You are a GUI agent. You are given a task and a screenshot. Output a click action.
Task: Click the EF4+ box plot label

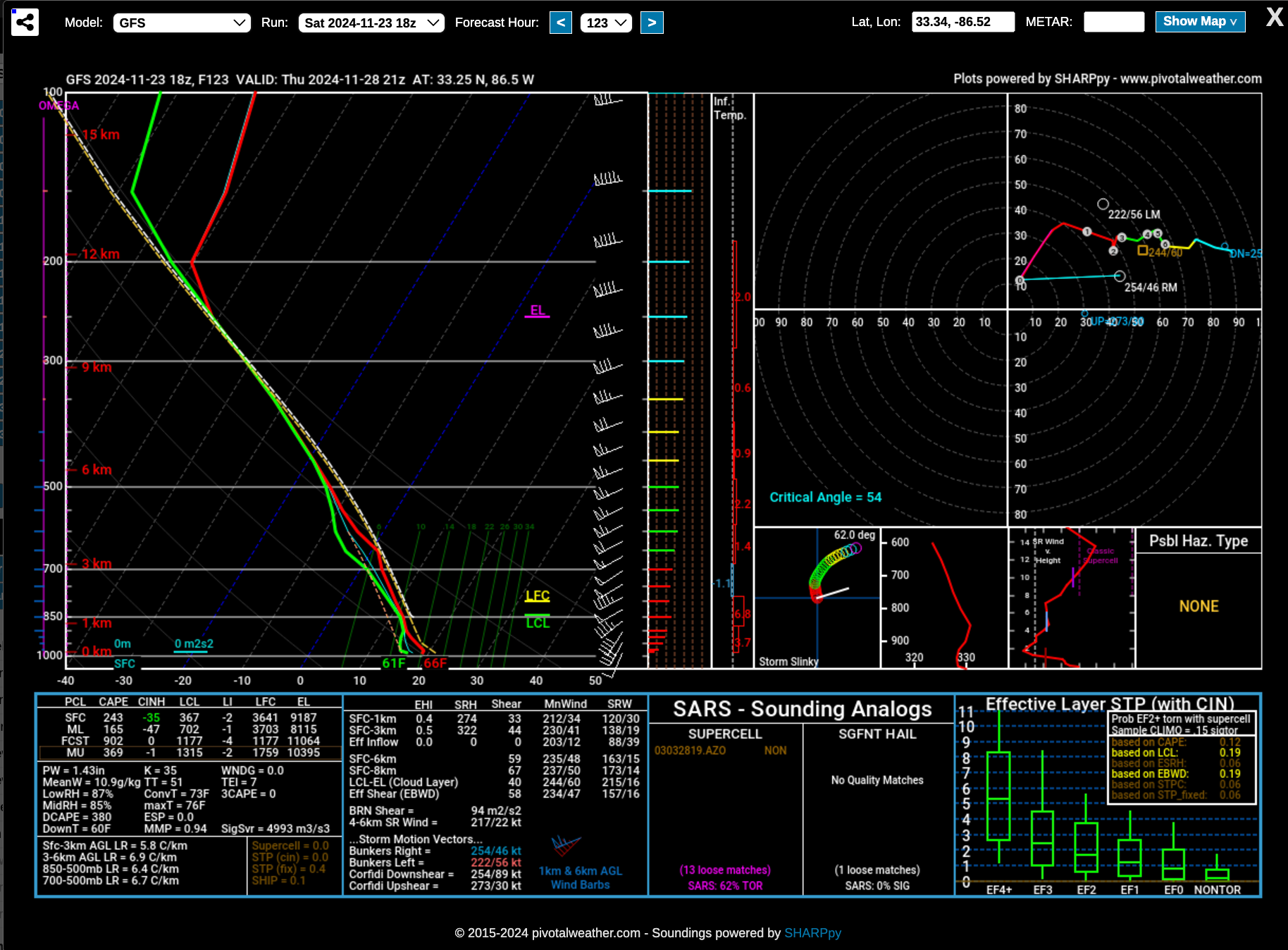(x=999, y=890)
